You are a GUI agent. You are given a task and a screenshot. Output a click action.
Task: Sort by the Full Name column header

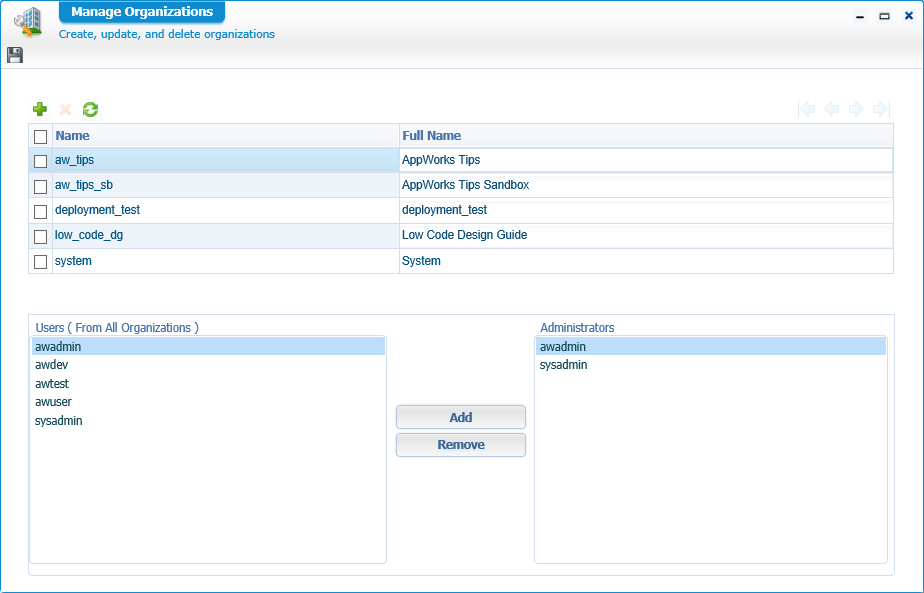[x=646, y=136]
